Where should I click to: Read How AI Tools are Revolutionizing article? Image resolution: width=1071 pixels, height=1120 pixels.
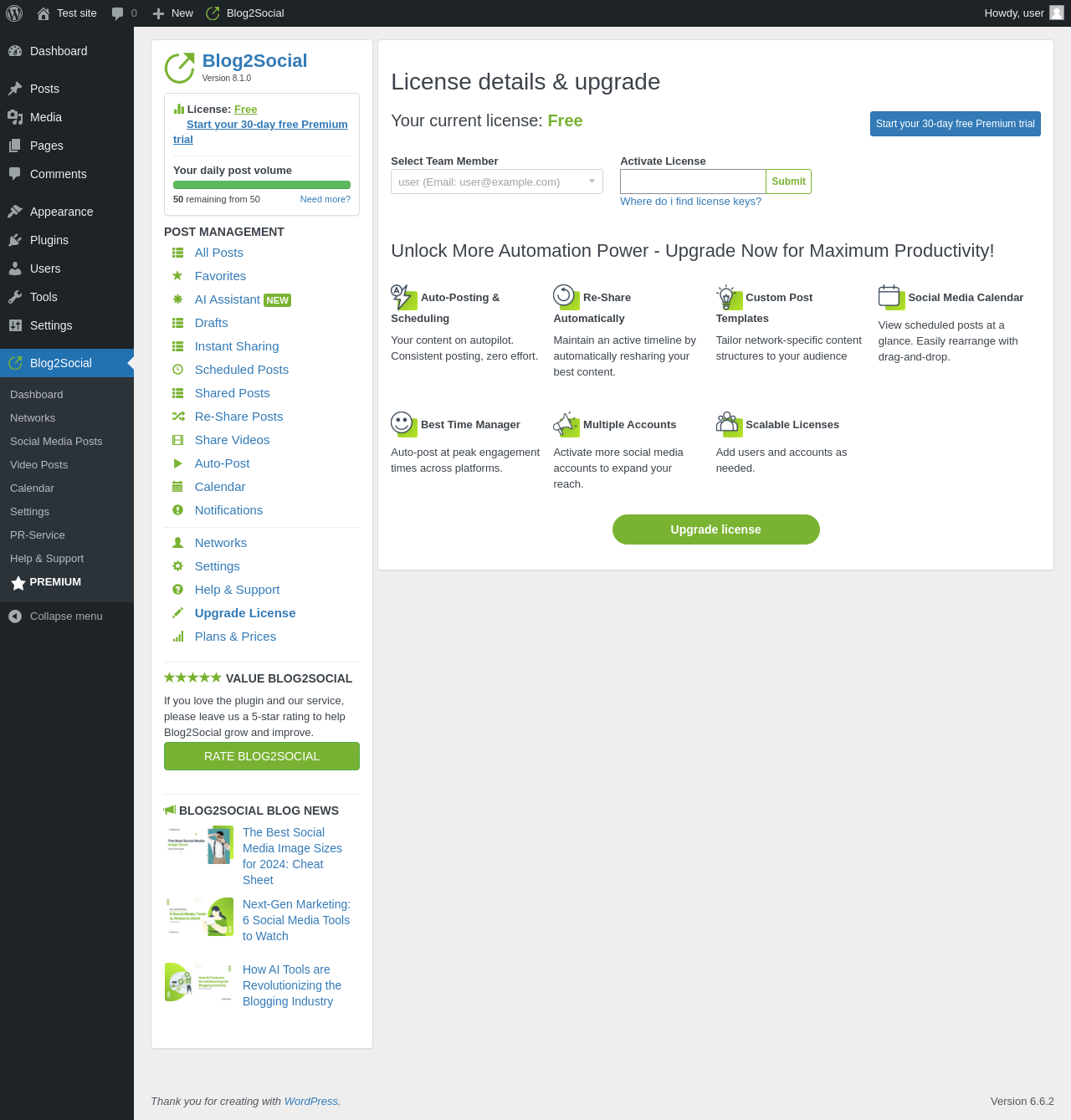292,985
